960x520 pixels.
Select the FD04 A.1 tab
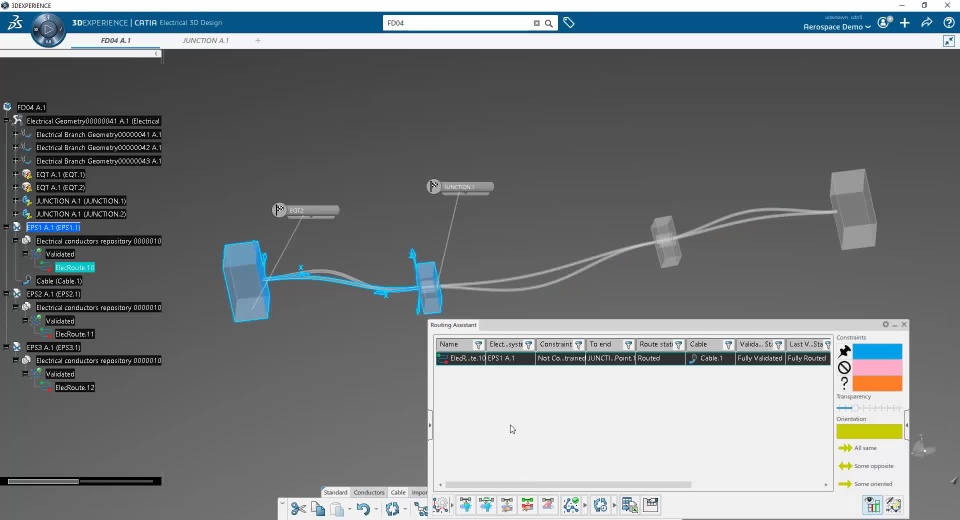pos(116,40)
